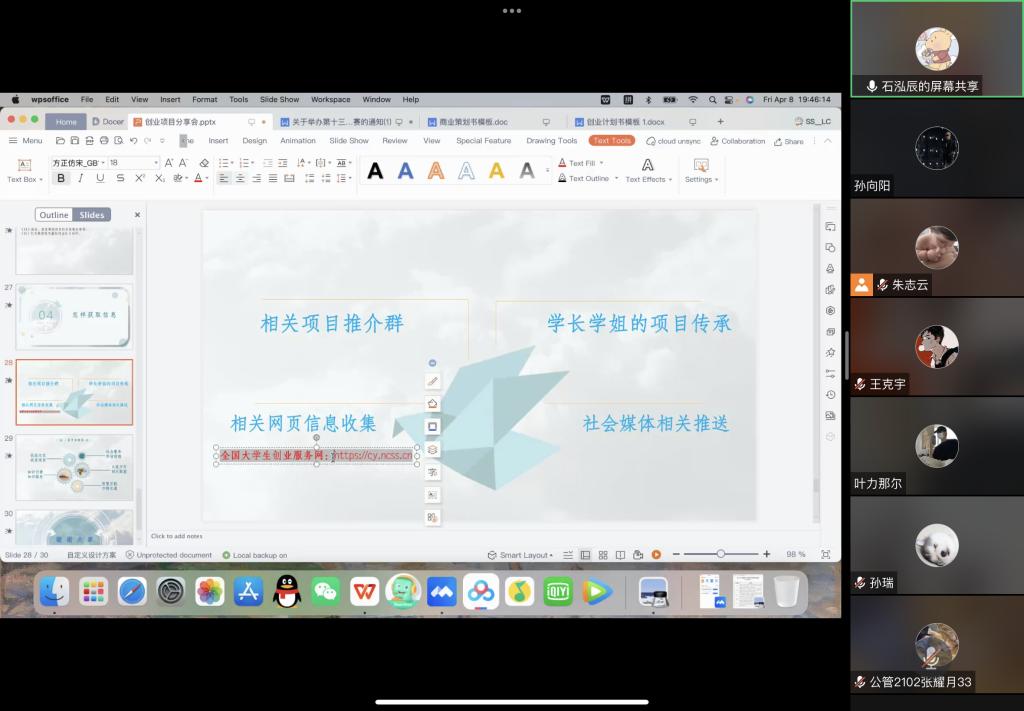
Task: Click the clear formatting eraser icon
Action: (x=204, y=162)
